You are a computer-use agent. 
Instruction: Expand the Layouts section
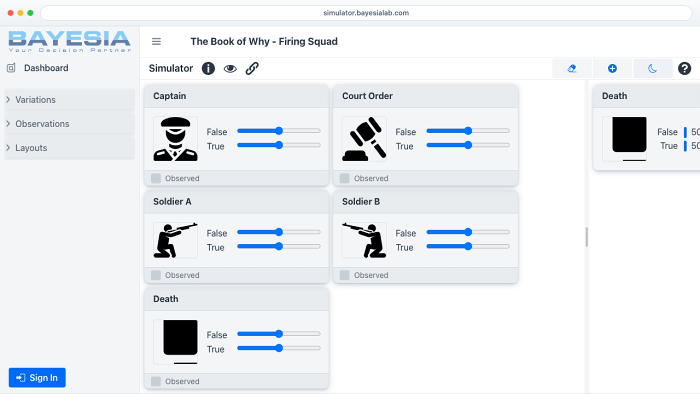pos(69,148)
